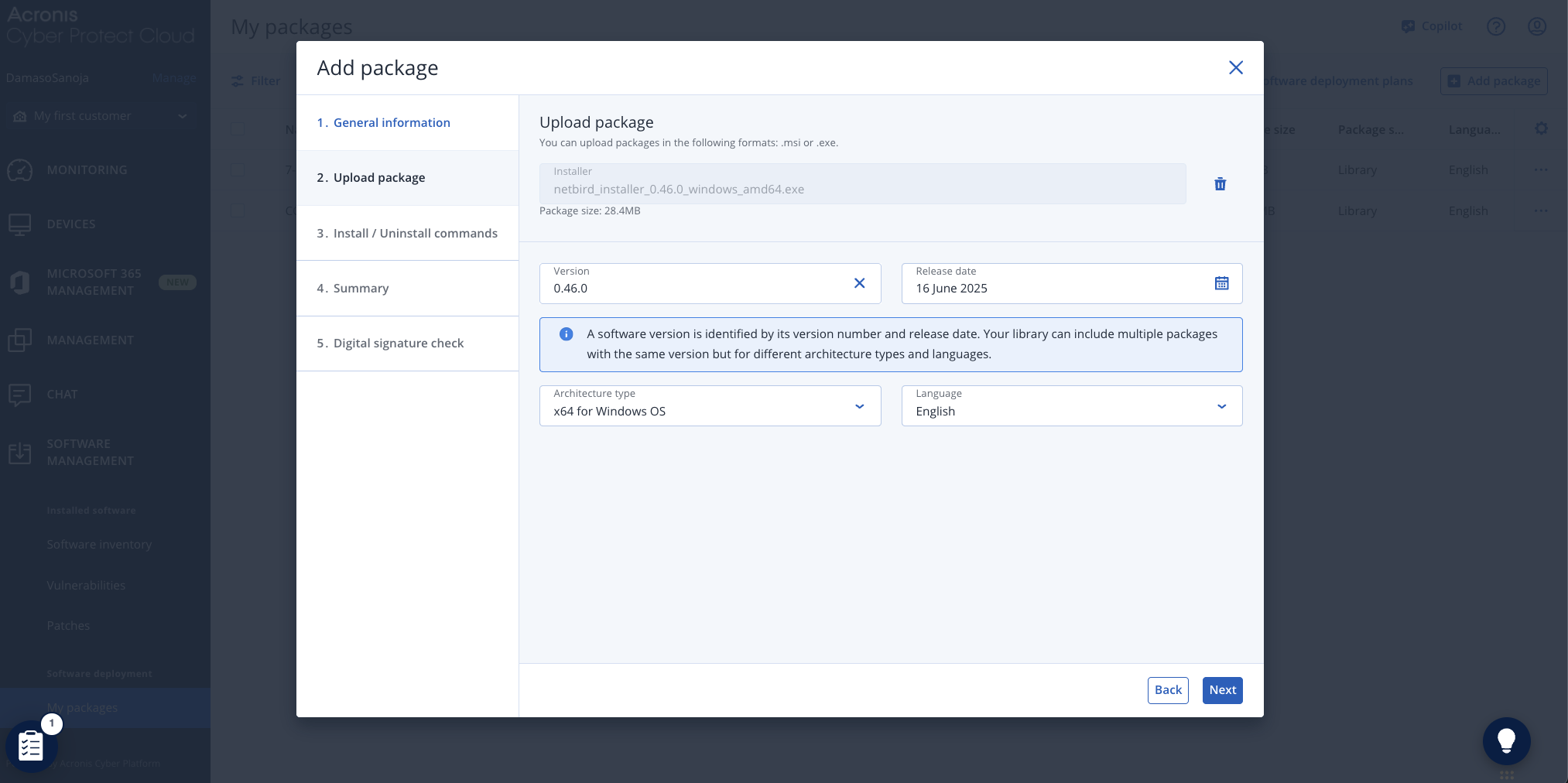The image size is (1568, 783).
Task: Open the Devices section icon
Action: [x=20, y=224]
